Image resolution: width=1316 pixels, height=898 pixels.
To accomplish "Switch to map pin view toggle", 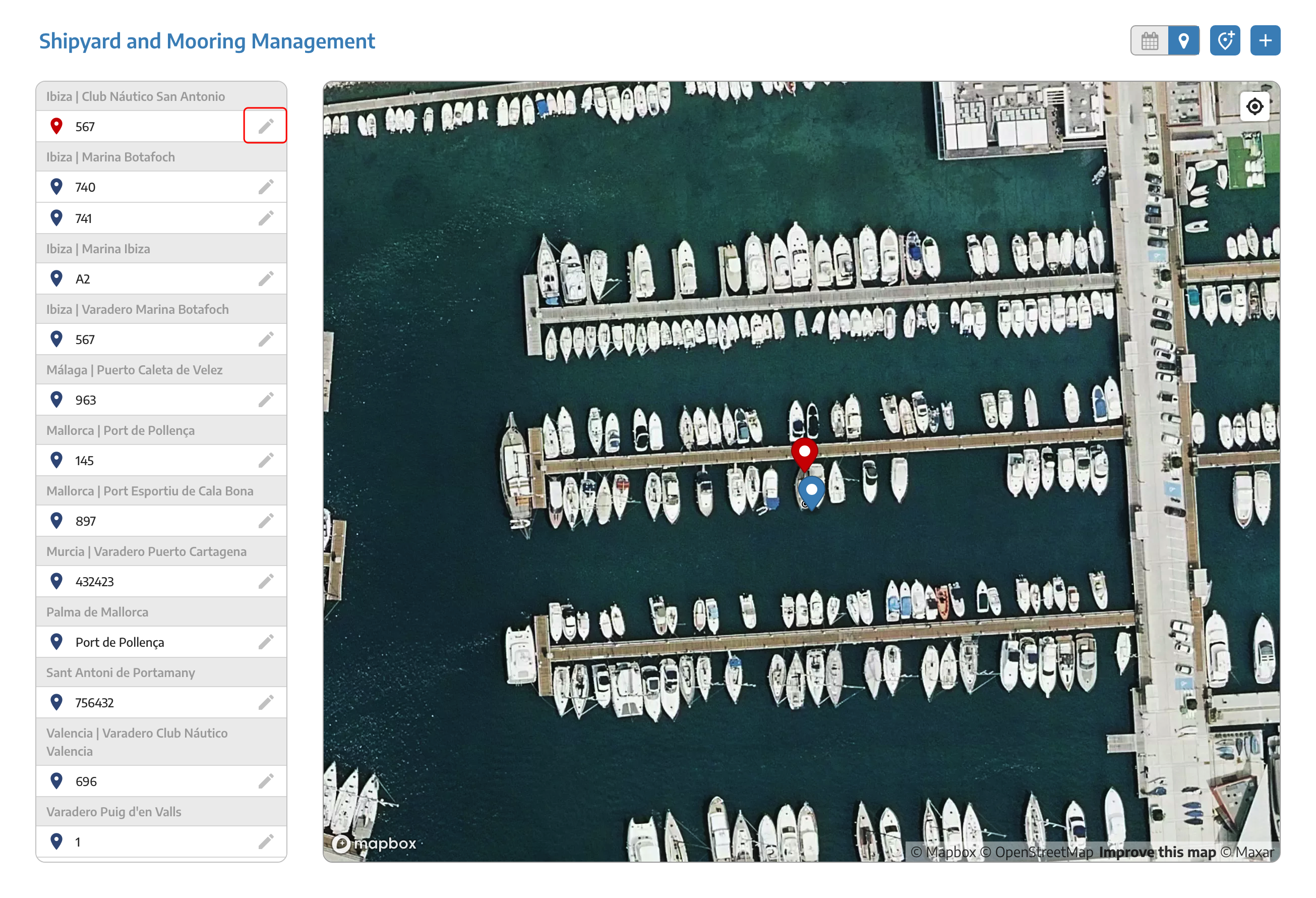I will tap(1183, 41).
